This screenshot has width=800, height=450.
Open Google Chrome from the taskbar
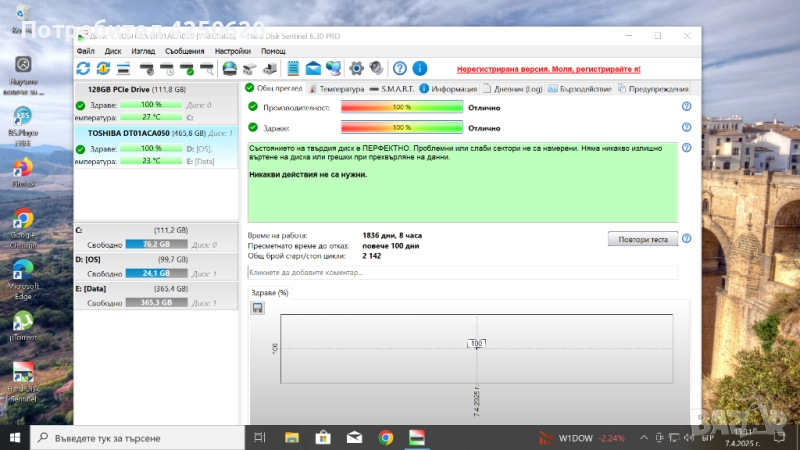(x=386, y=437)
